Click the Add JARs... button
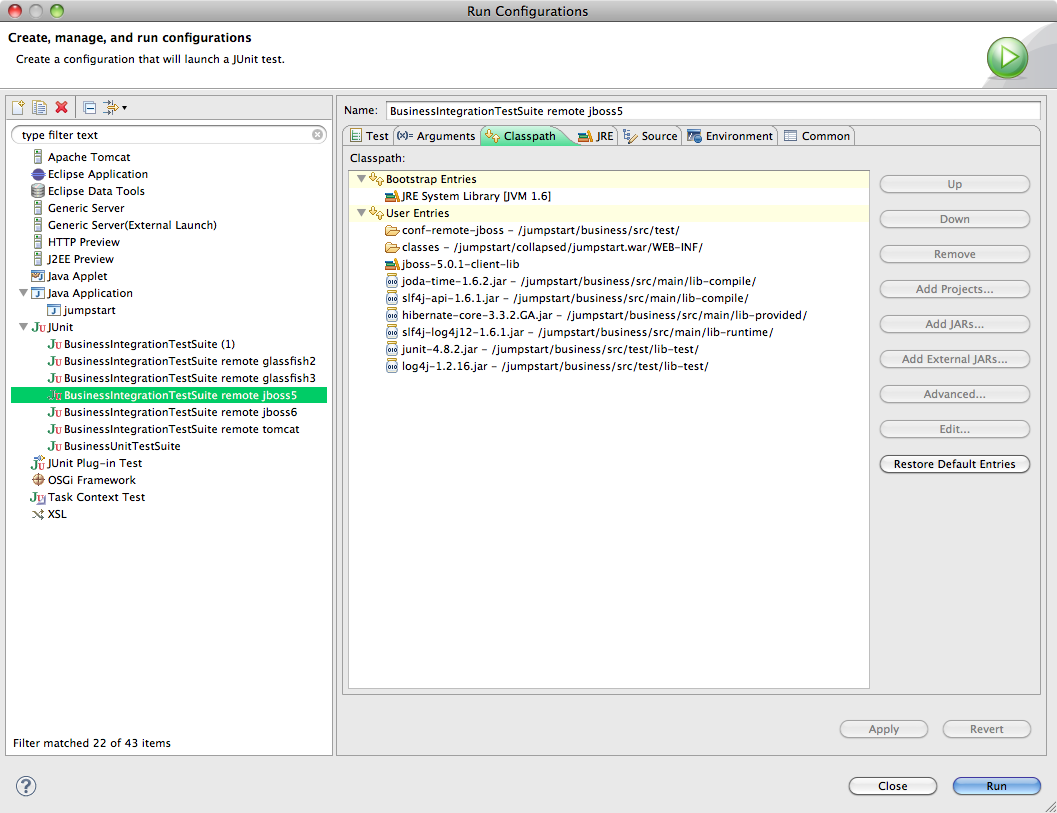The width and height of the screenshot is (1057, 813). coord(955,324)
